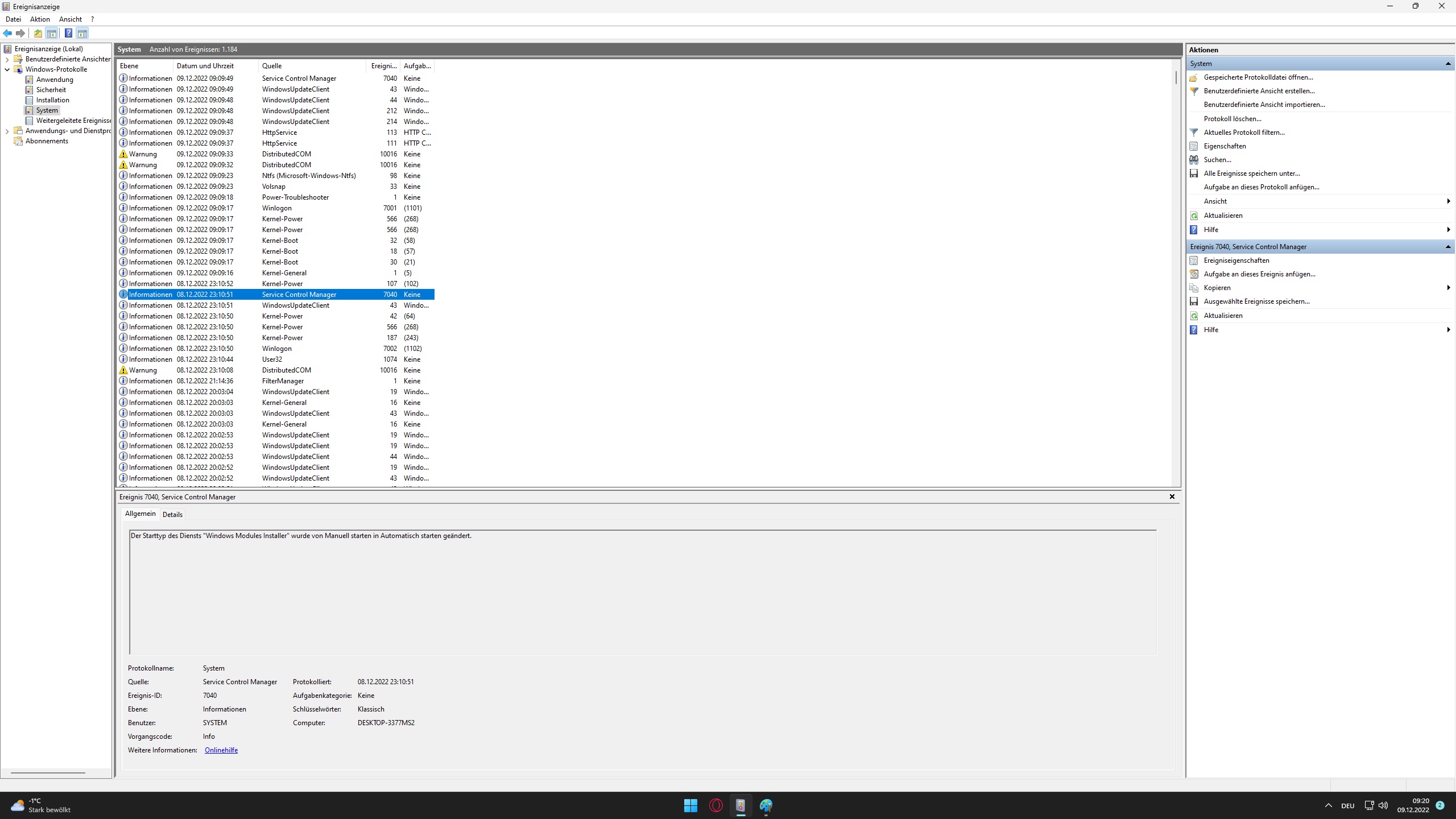1456x819 pixels.
Task: Expand Benutzerdefinierte Ansichten tree node
Action: [x=7, y=59]
